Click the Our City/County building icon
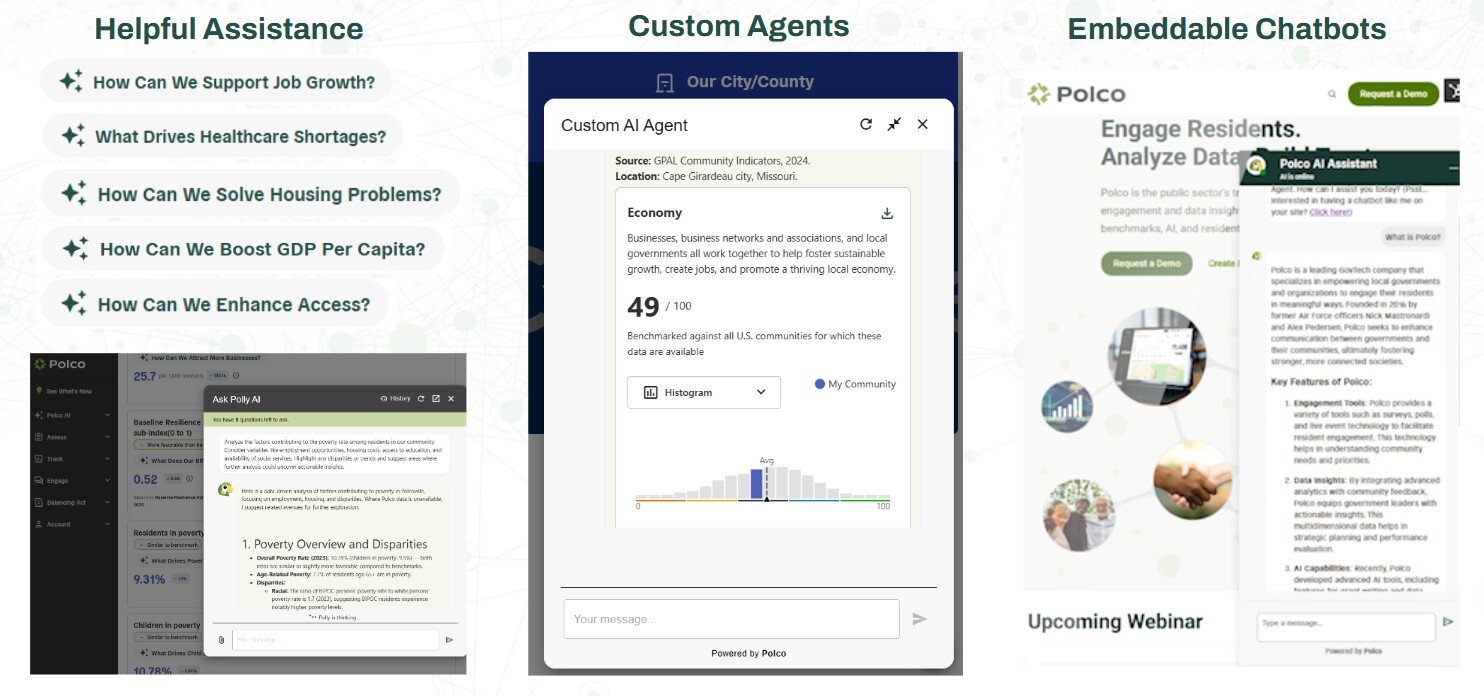Screen dimensions: 1484x696 665,82
